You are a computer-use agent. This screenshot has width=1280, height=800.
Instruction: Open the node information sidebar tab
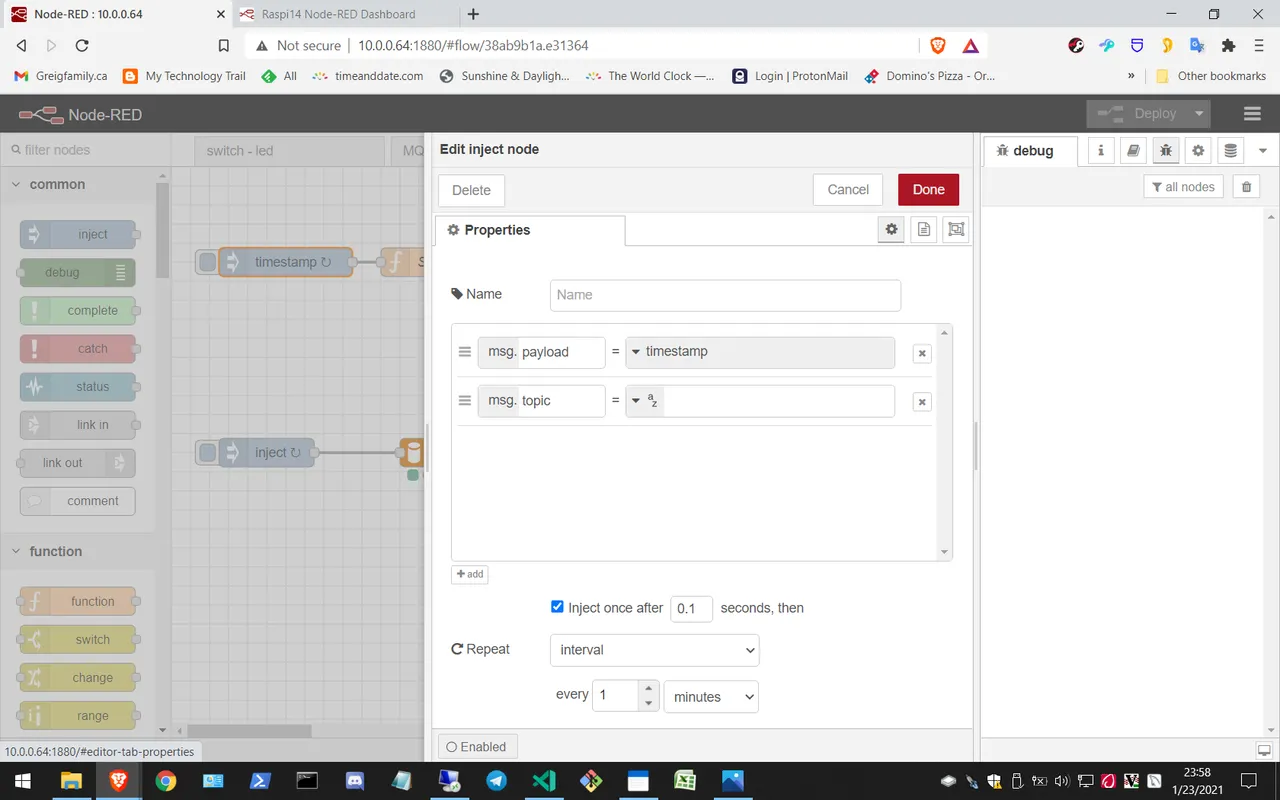(1101, 150)
